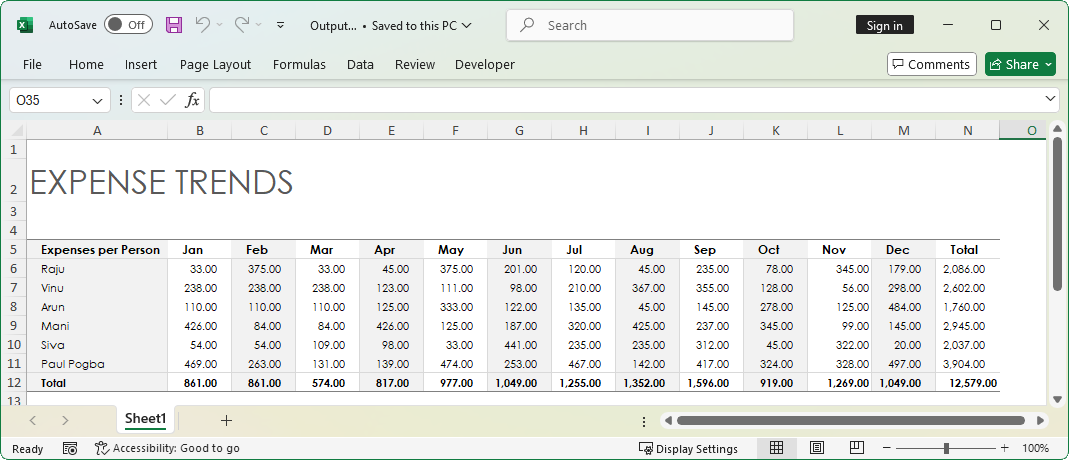This screenshot has width=1069, height=460.
Task: Open the Page Layout ribbon tab
Action: [x=215, y=64]
